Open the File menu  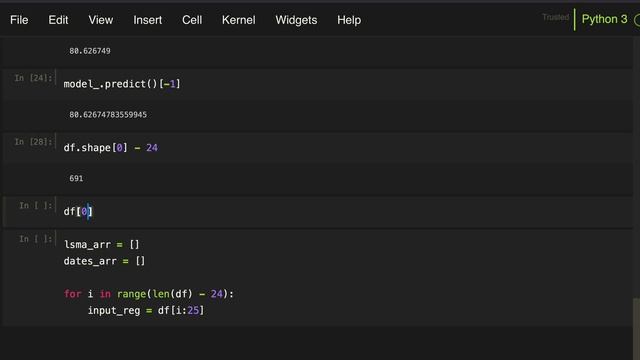coord(19,20)
